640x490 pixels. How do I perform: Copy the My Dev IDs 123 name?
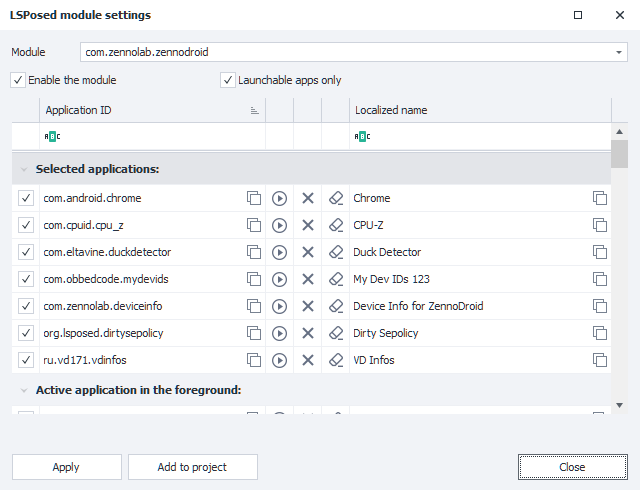click(x=600, y=279)
